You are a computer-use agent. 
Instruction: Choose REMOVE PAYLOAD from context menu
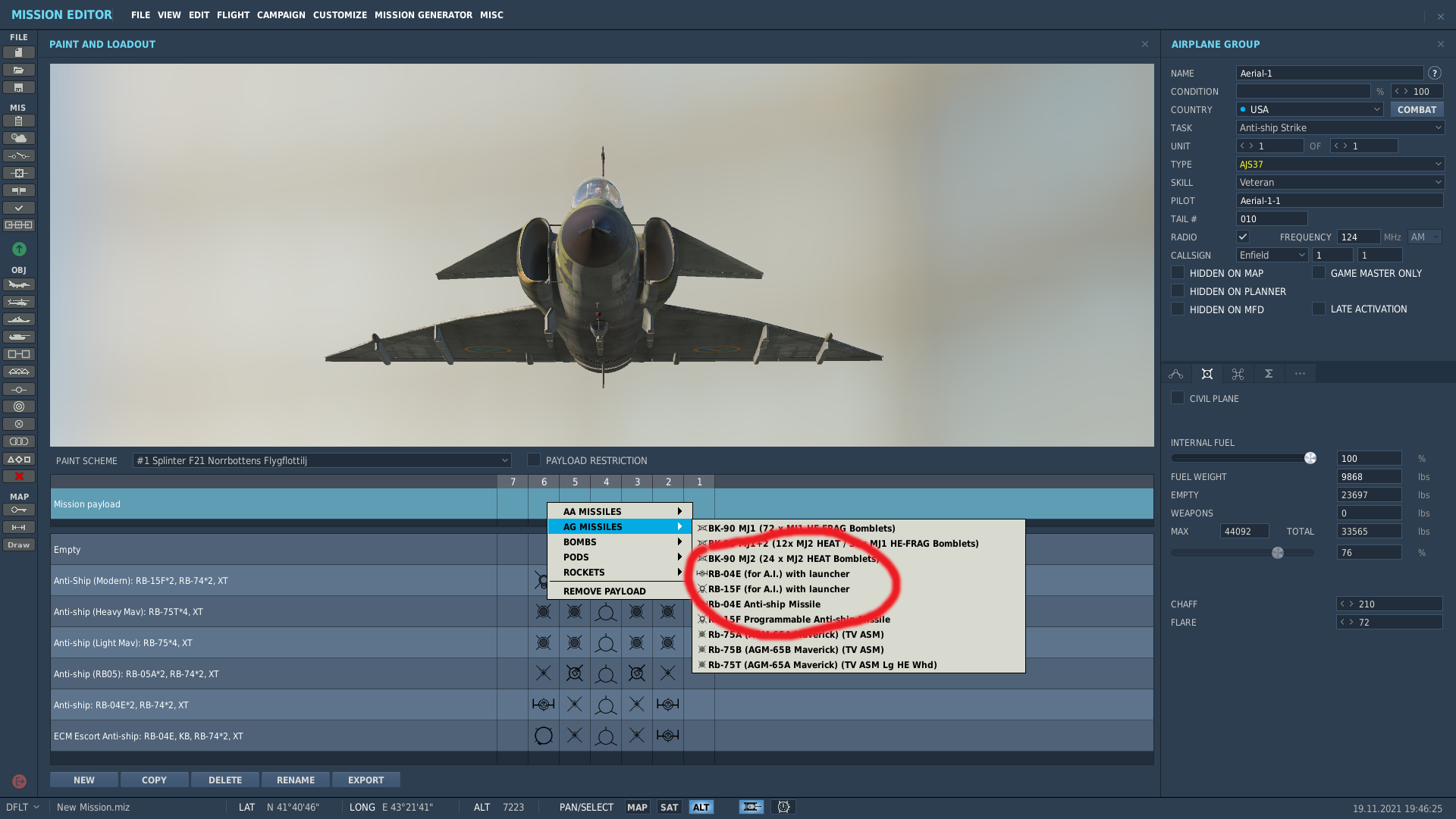click(620, 591)
